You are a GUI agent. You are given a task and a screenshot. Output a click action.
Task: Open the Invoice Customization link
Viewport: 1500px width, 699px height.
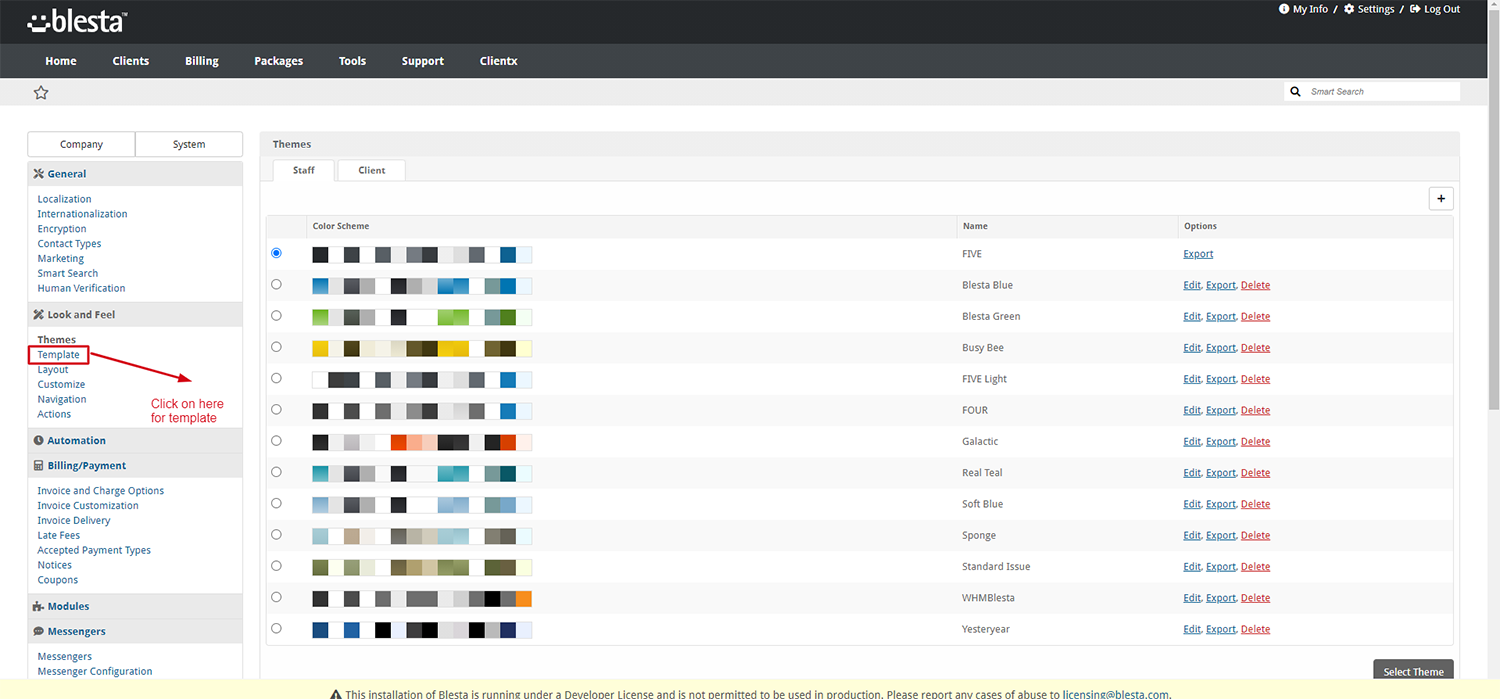point(88,505)
